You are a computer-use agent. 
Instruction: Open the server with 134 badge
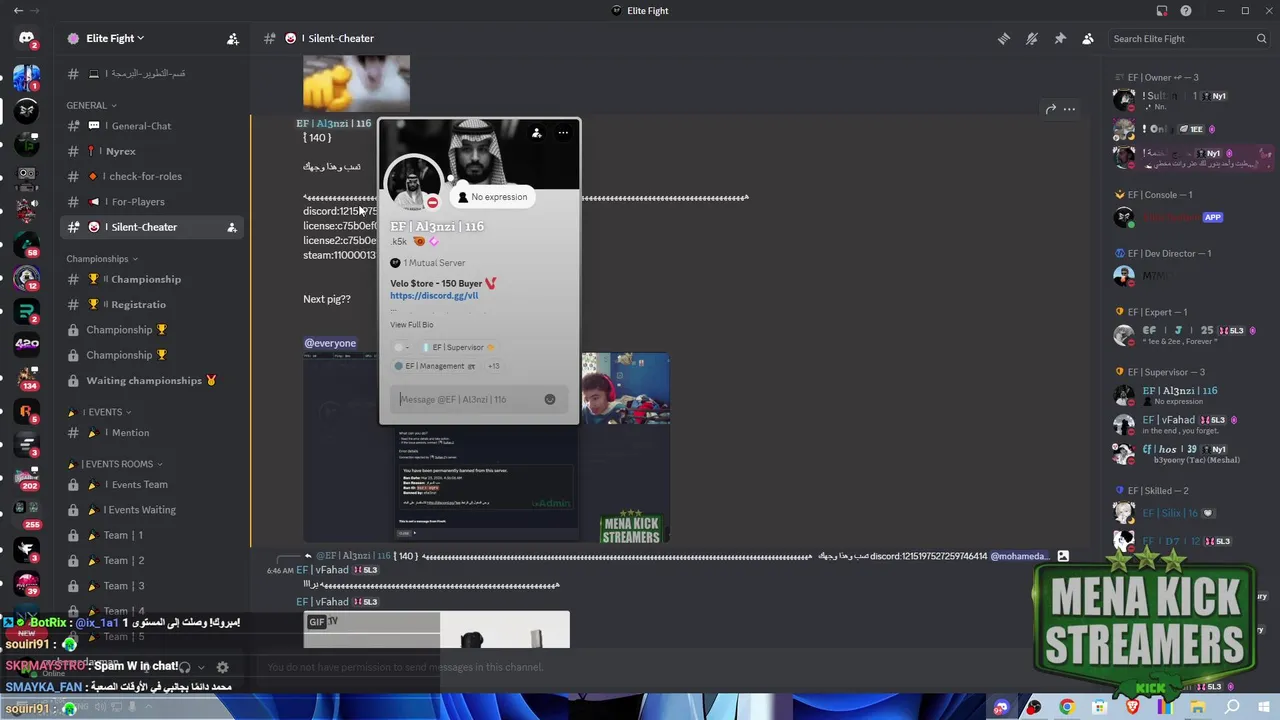pyautogui.click(x=27, y=377)
